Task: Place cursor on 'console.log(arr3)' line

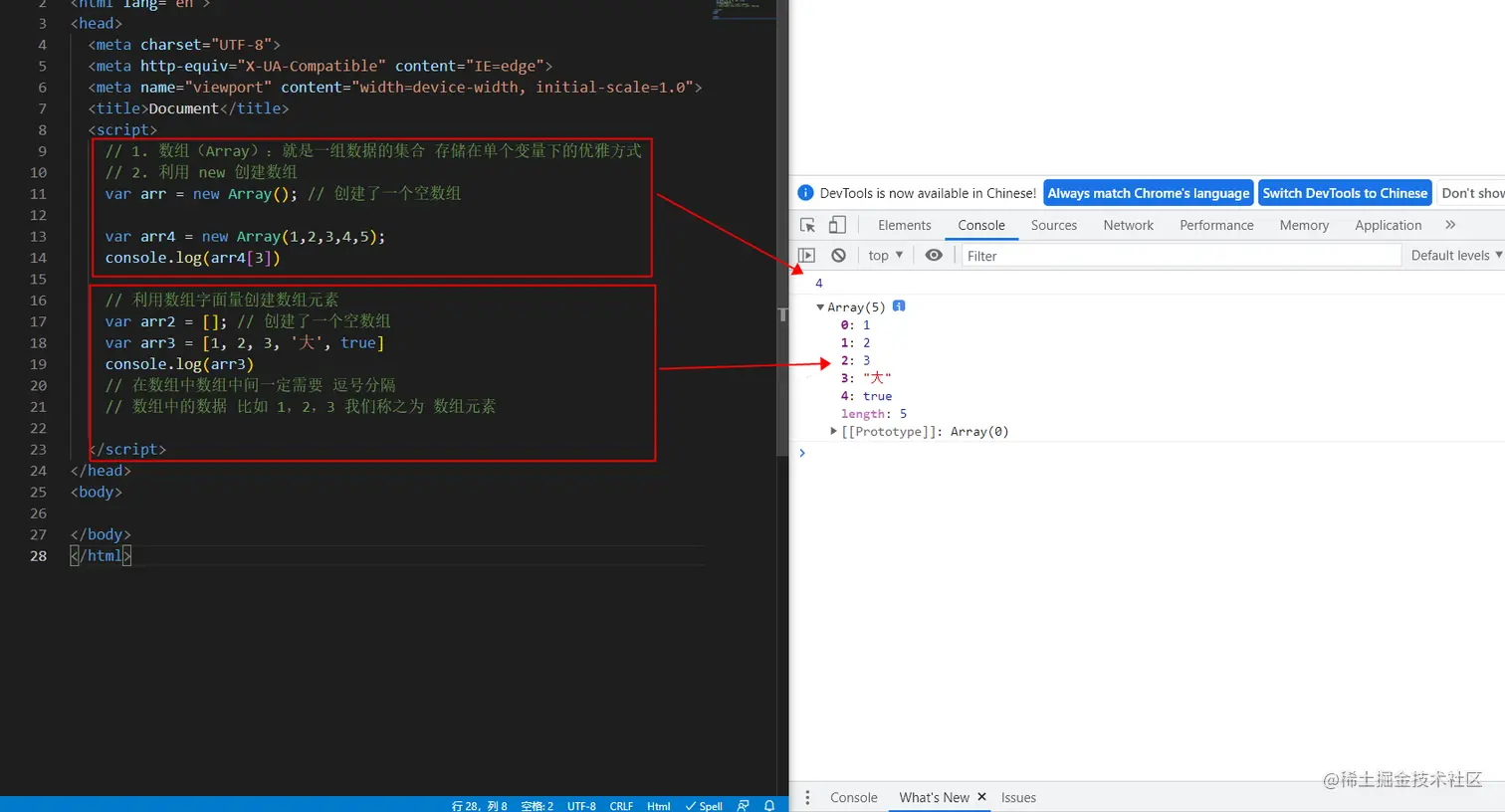Action: (179, 364)
